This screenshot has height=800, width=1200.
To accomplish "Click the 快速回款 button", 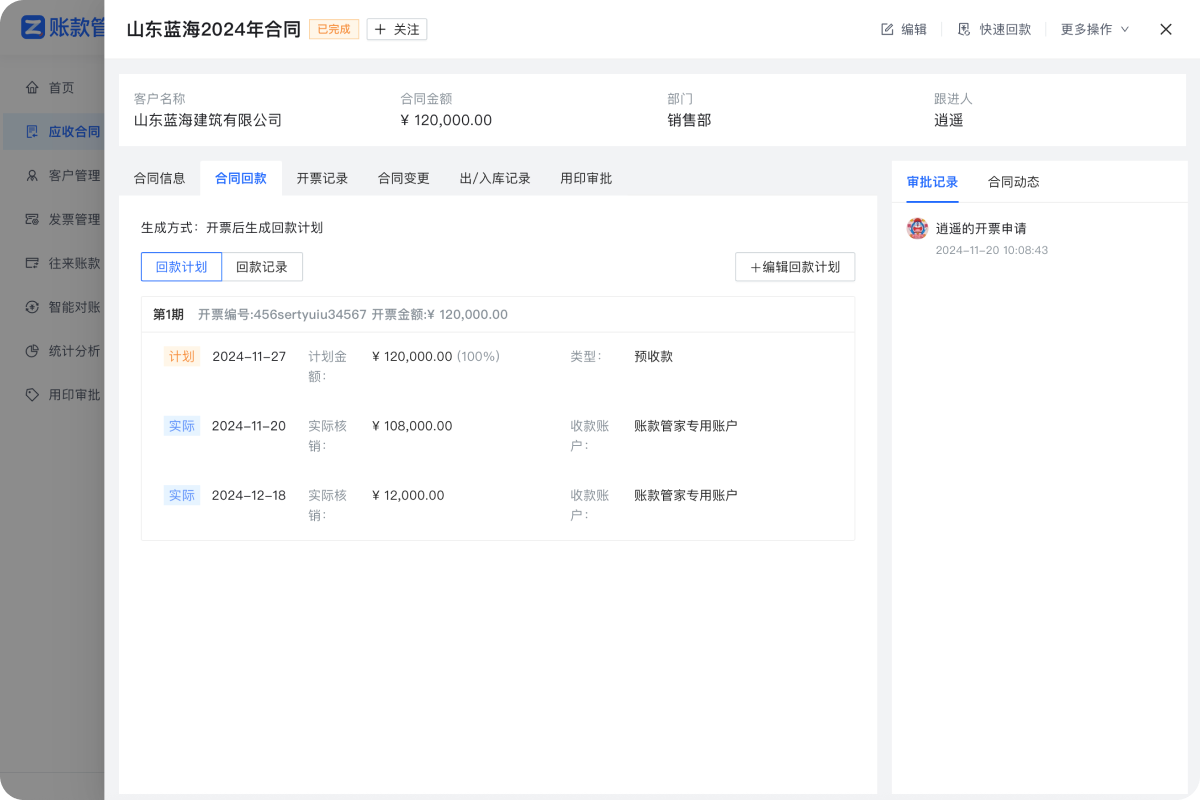I will click(994, 30).
